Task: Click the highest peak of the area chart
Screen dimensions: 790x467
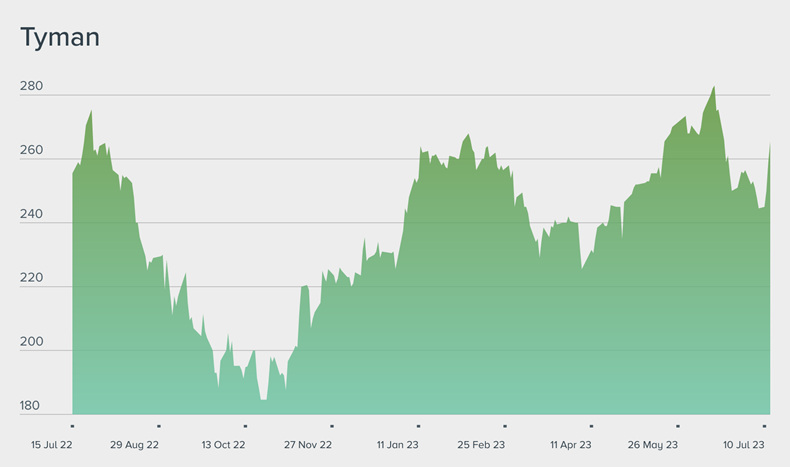Action: tap(713, 87)
